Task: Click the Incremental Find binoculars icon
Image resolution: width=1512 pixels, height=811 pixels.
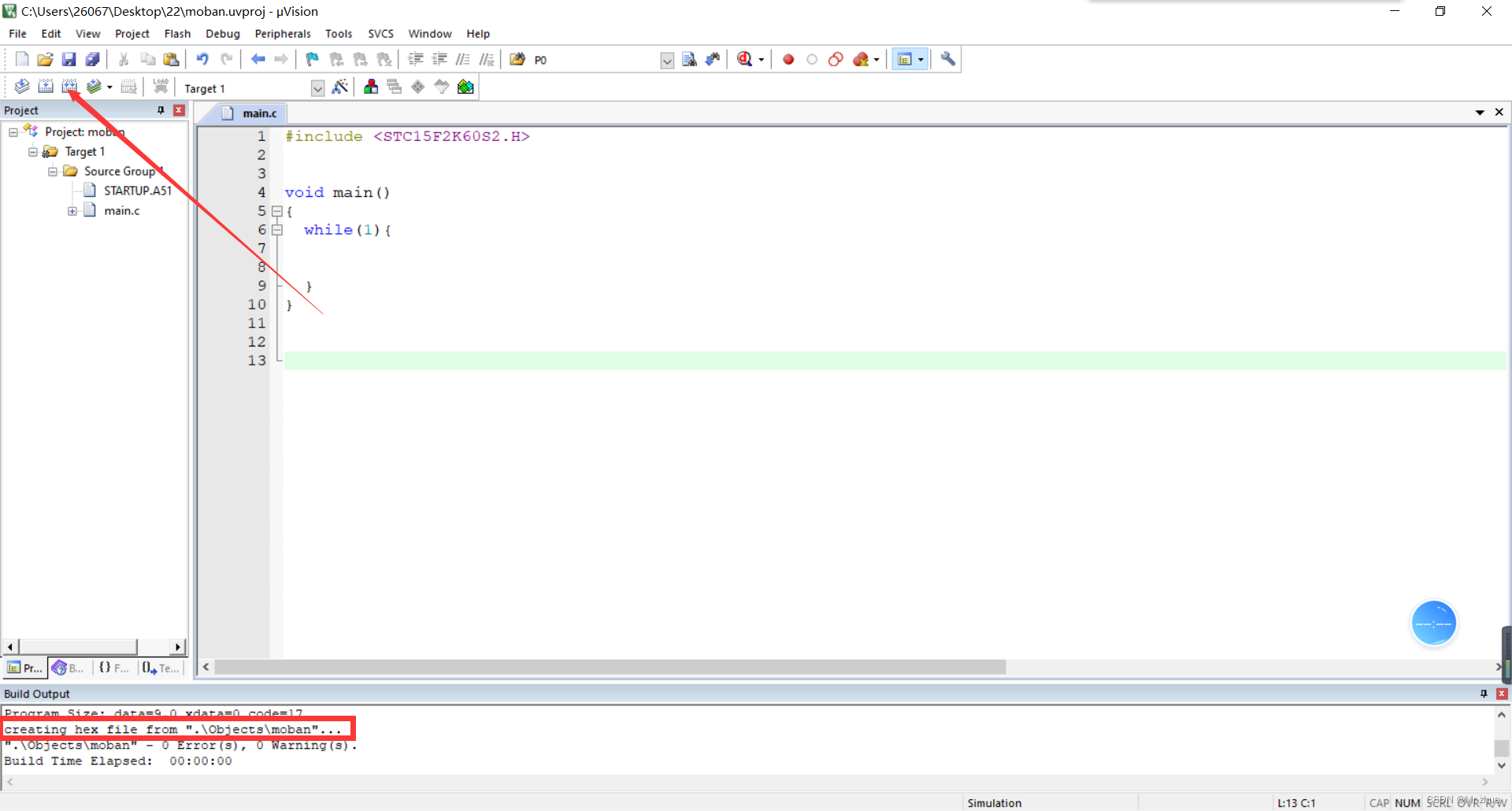Action: pos(713,59)
